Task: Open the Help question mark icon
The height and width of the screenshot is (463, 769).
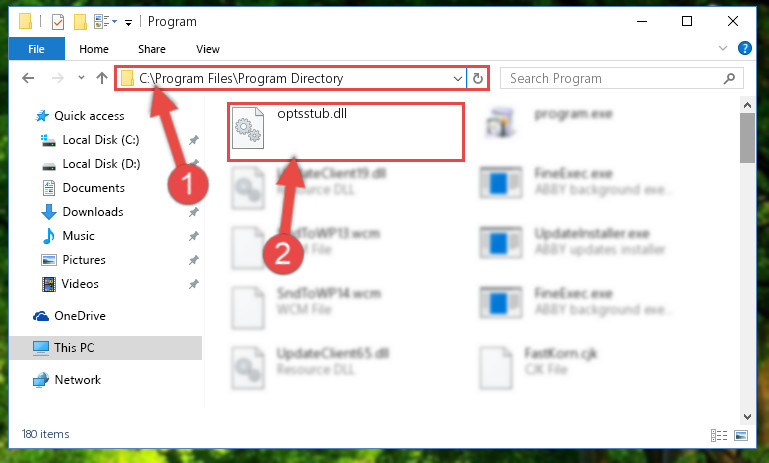Action: (744, 48)
